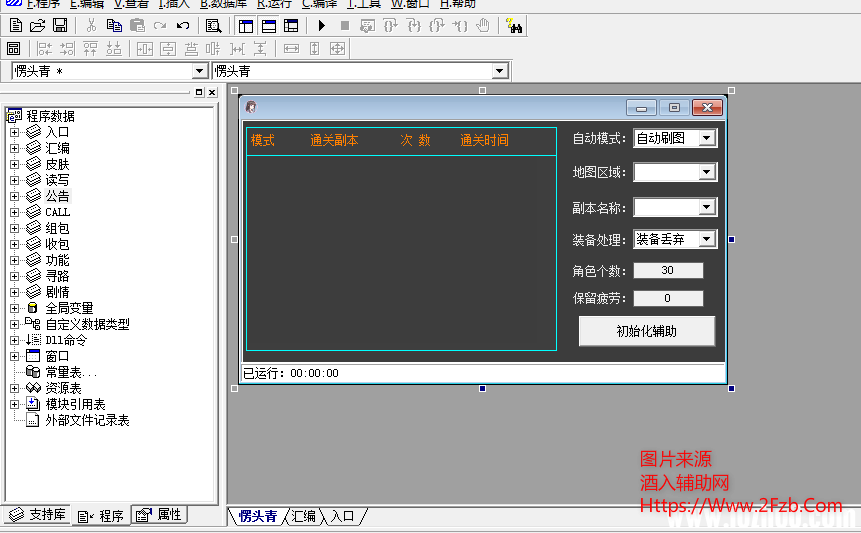Click the 初始化辅助 button
This screenshot has width=861, height=533.
[x=646, y=331]
